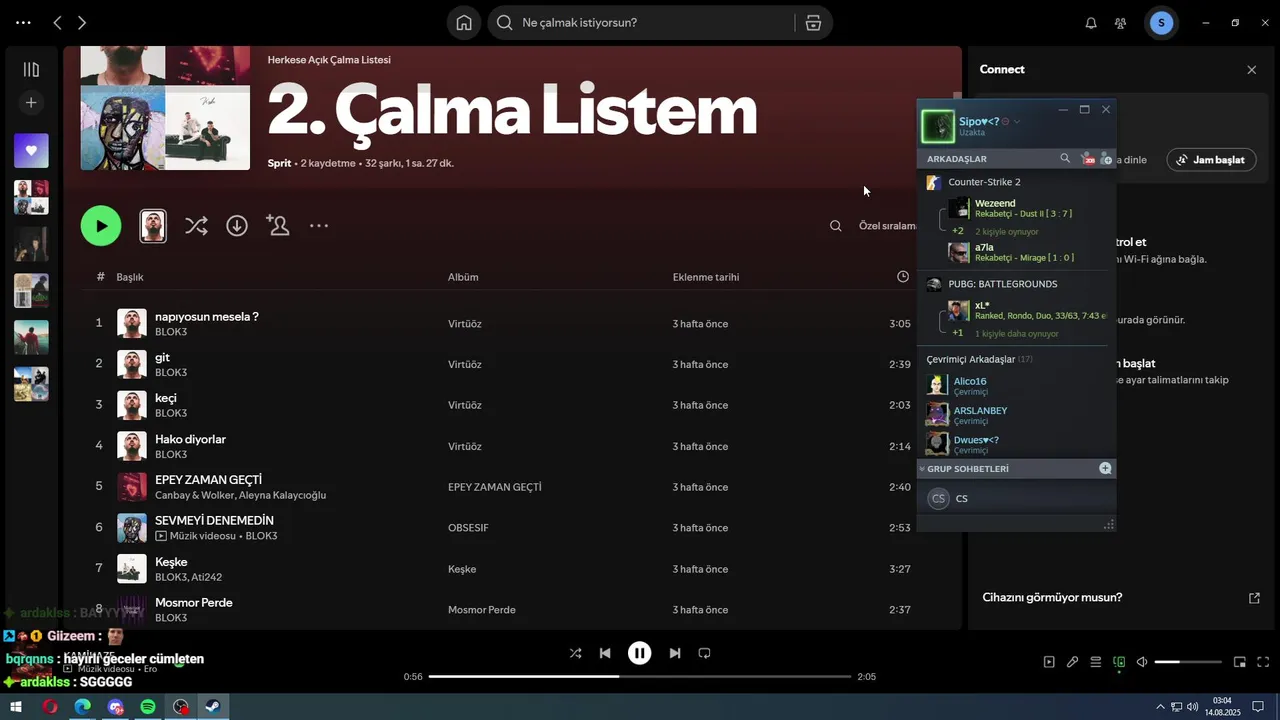Add a friend in the Steam friends list
The image size is (1280, 720).
(1105, 158)
